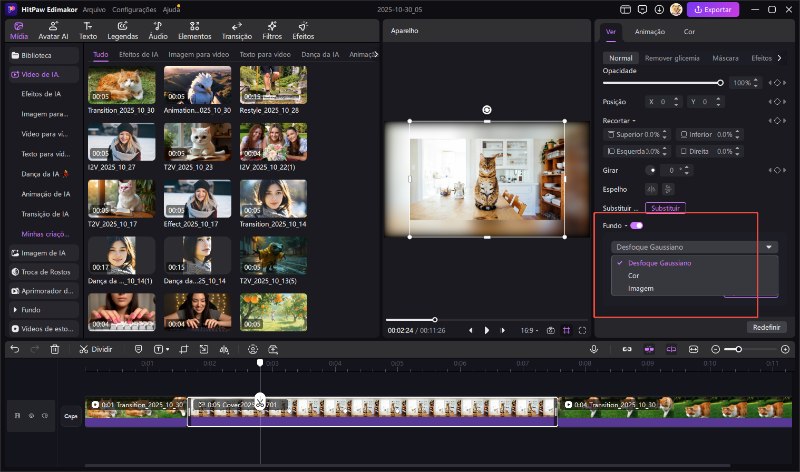Click the Dividir split button
The image size is (800, 472).
click(x=95, y=350)
